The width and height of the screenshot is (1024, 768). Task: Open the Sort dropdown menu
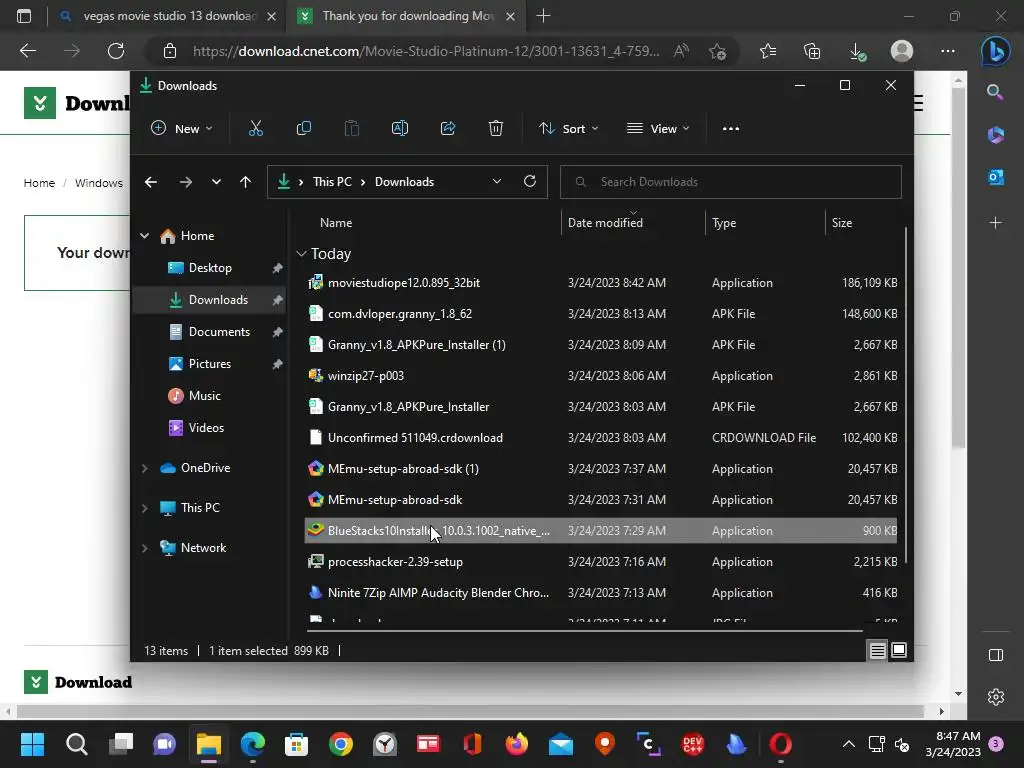click(568, 129)
